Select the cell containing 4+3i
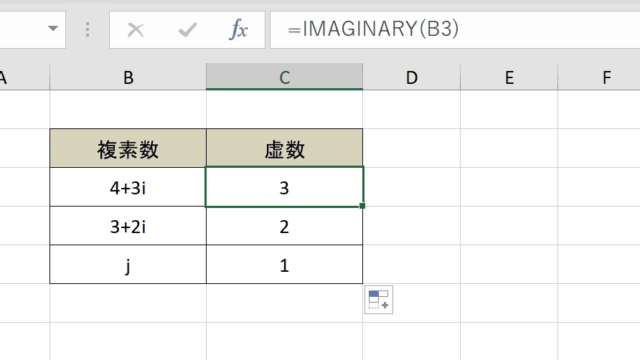 [x=128, y=187]
